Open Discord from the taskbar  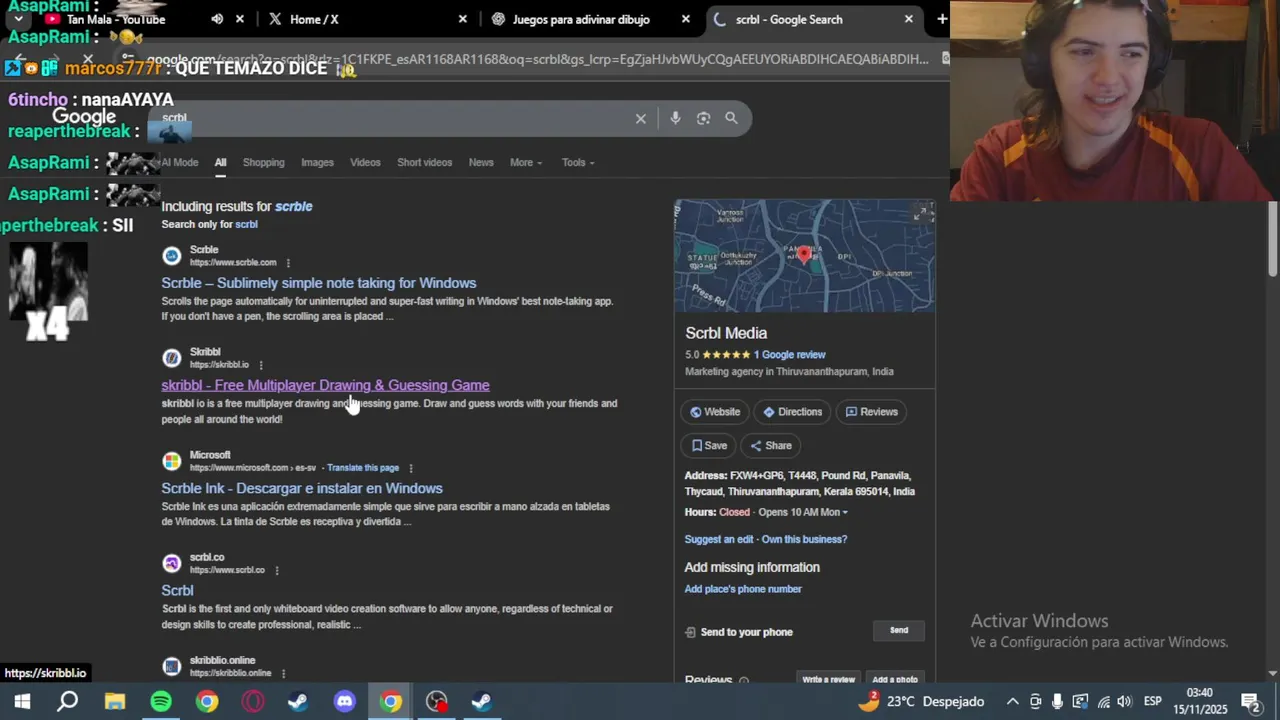[x=345, y=701]
